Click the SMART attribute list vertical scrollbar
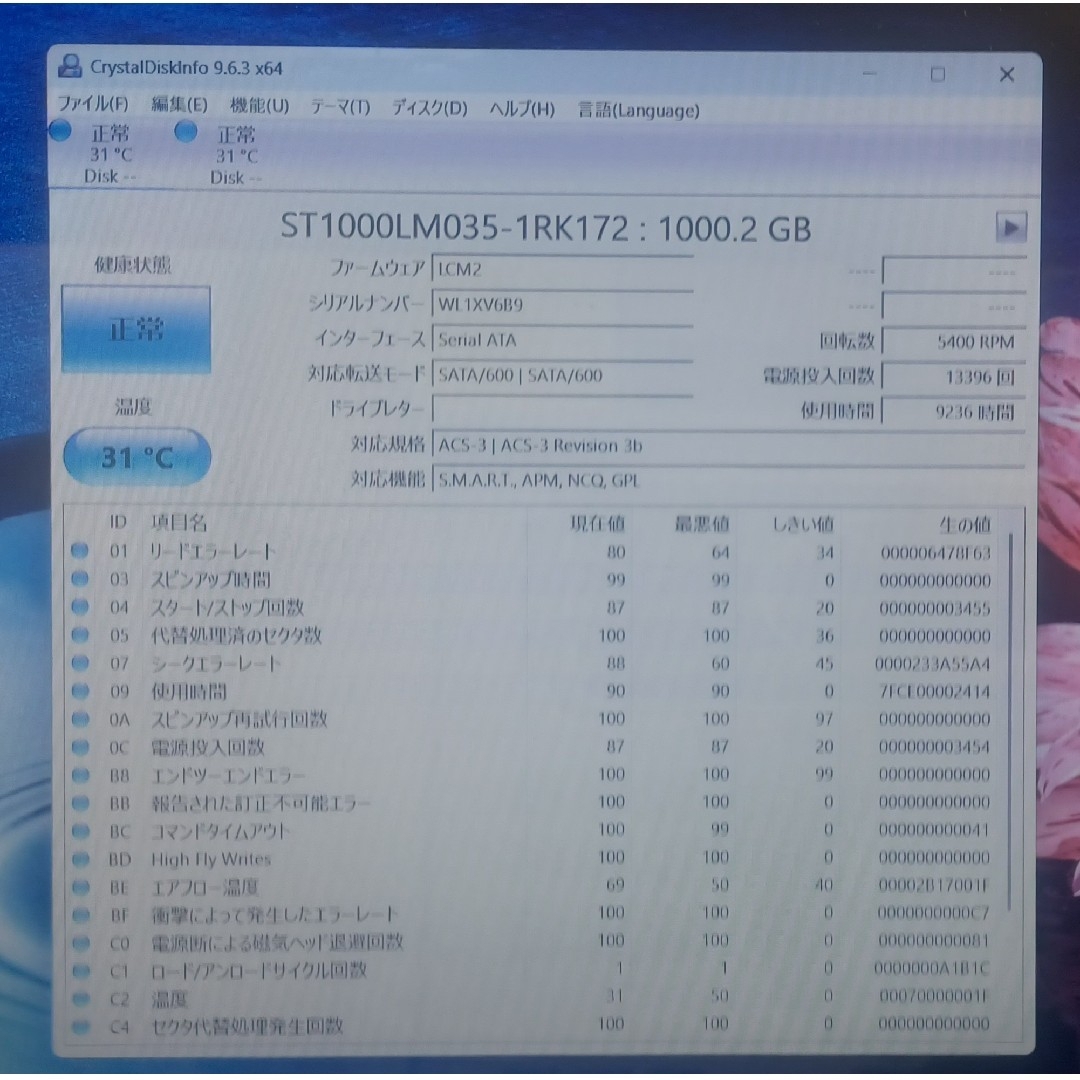Image resolution: width=1080 pixels, height=1080 pixels. point(1010,721)
